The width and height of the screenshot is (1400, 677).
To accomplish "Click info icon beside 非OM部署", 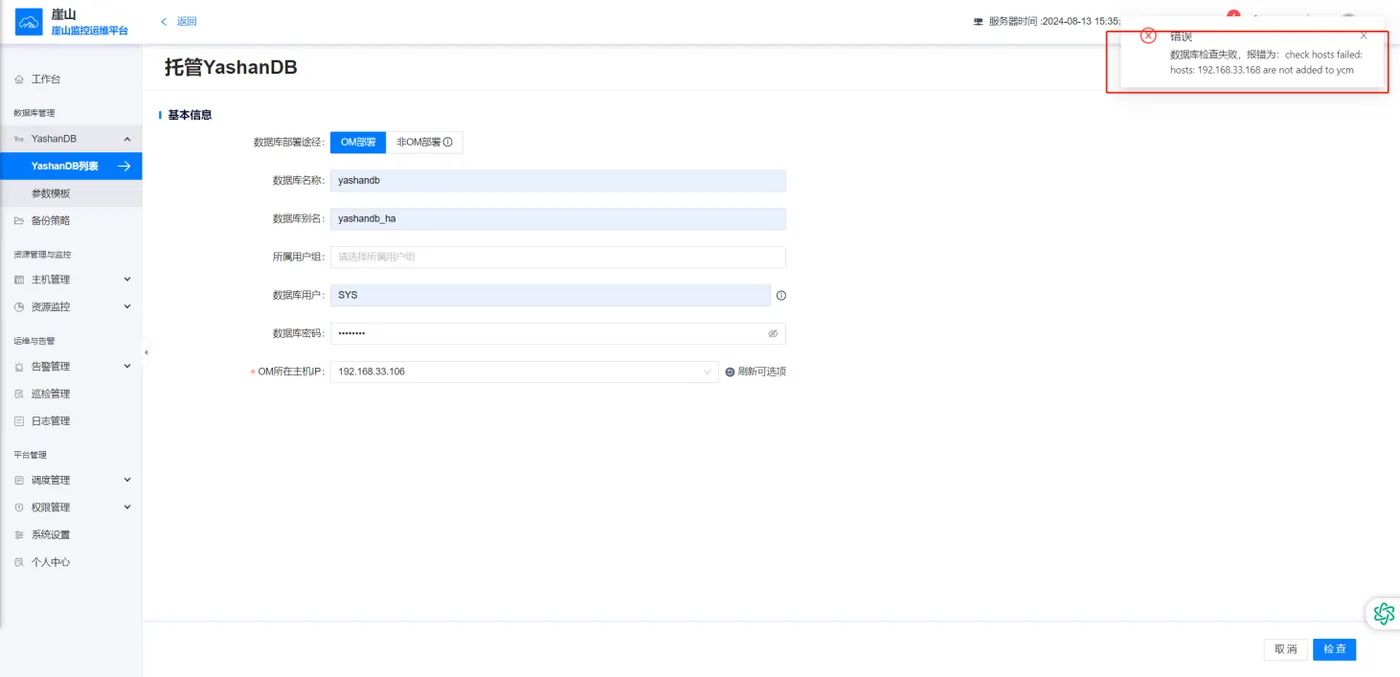I will [448, 142].
